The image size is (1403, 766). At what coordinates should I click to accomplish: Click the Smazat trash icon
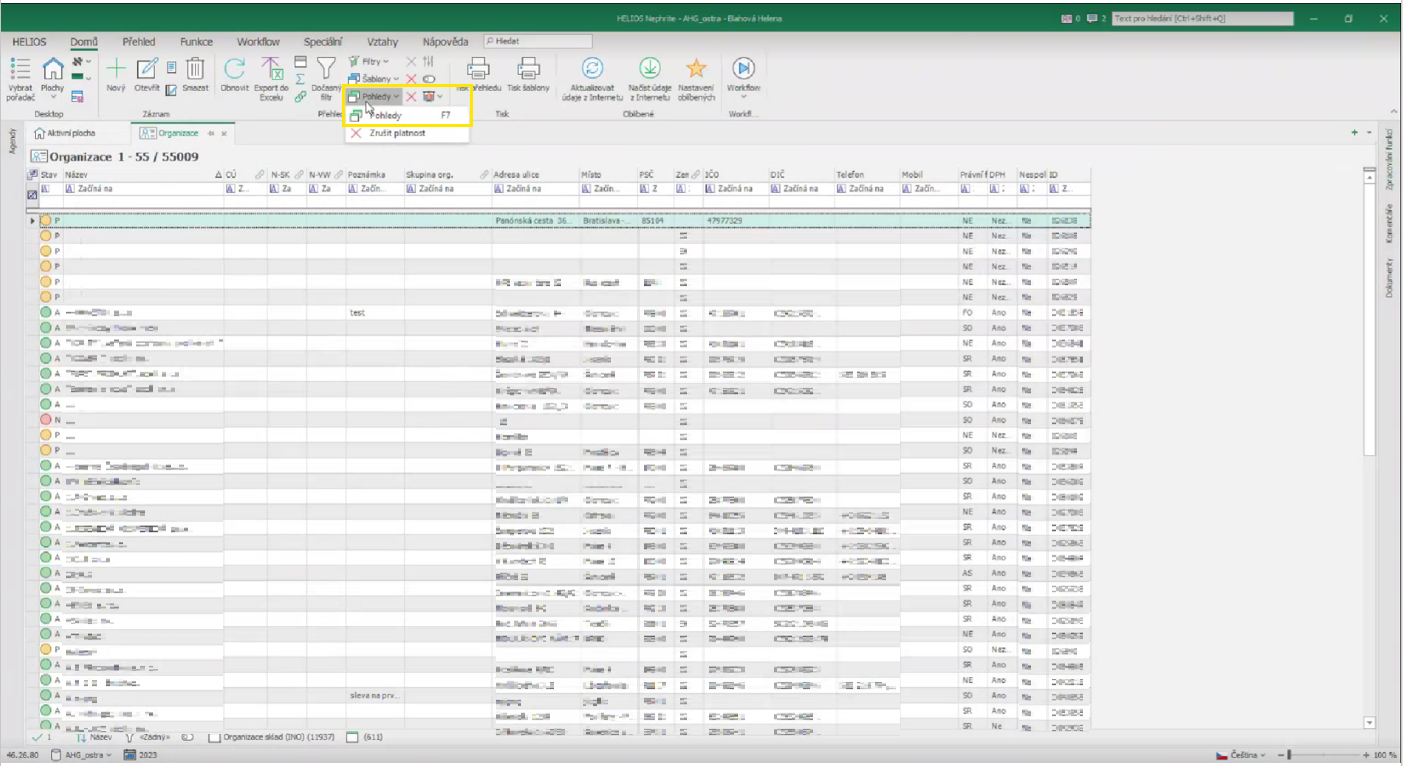pos(196,69)
